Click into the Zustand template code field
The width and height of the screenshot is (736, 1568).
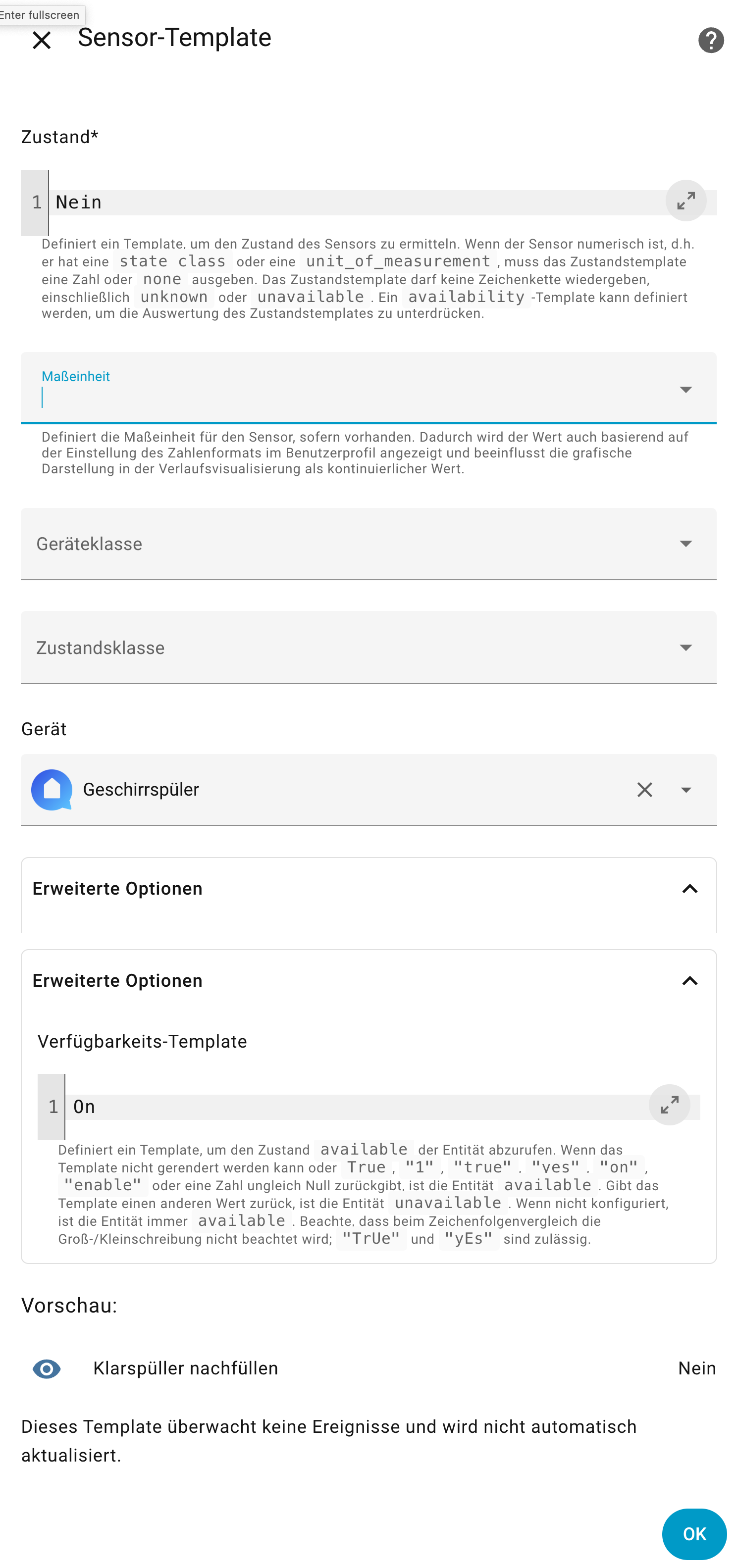pyautogui.click(x=353, y=202)
